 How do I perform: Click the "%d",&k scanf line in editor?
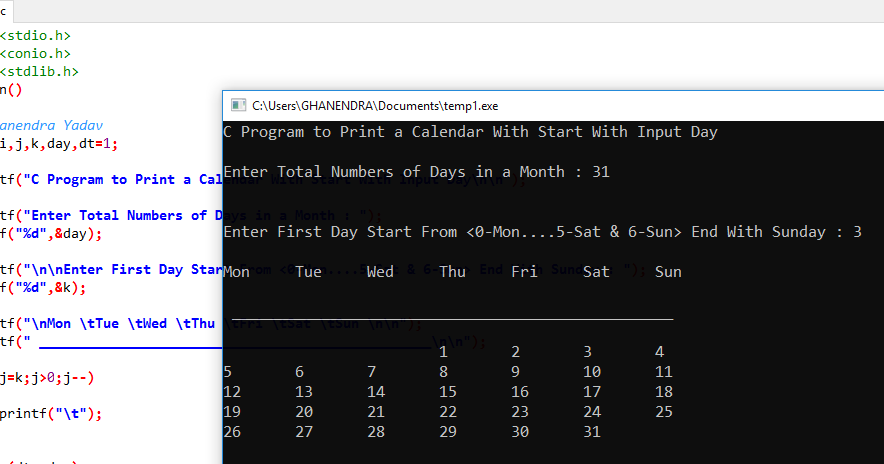point(43,288)
